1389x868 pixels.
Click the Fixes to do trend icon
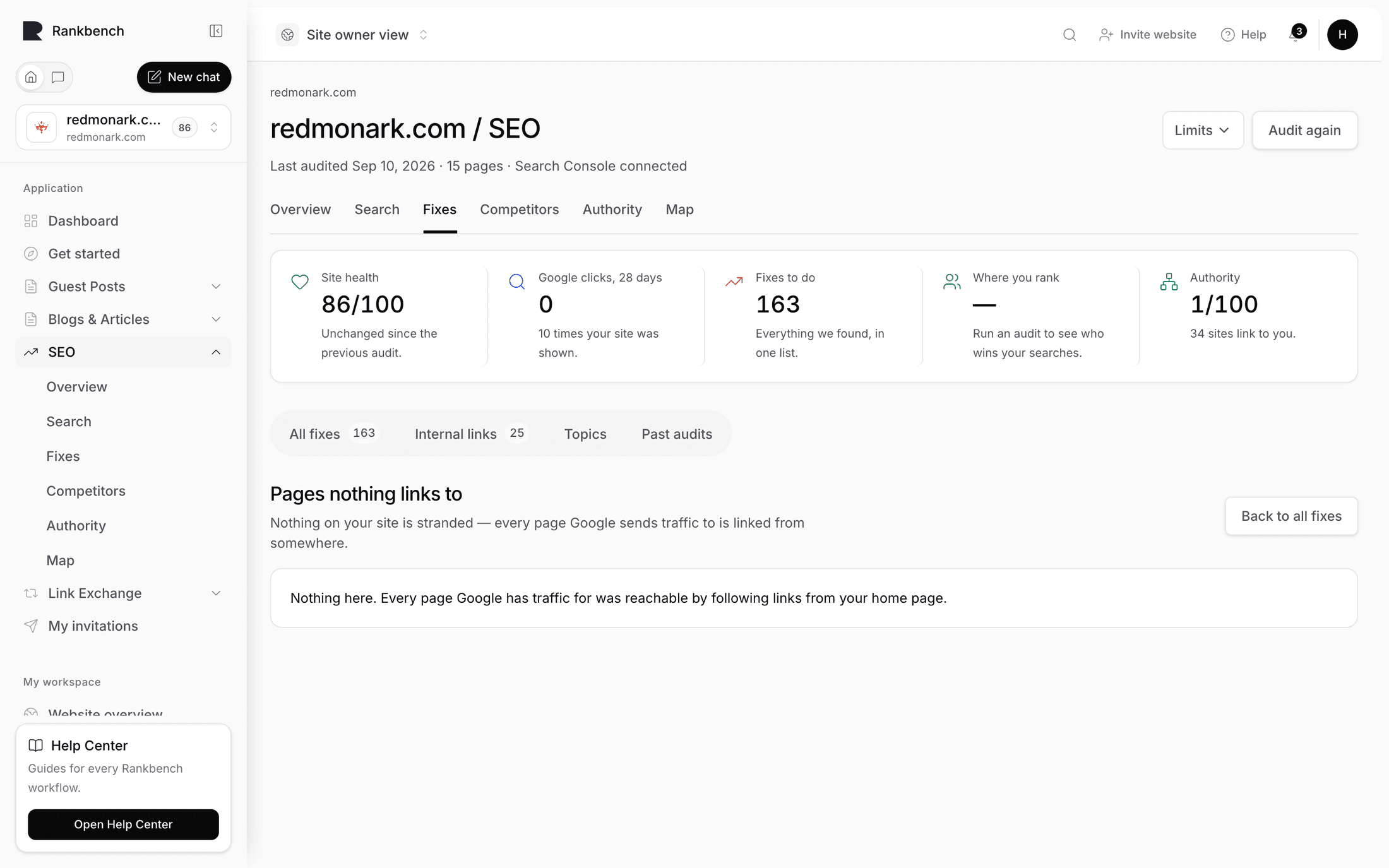tap(734, 282)
